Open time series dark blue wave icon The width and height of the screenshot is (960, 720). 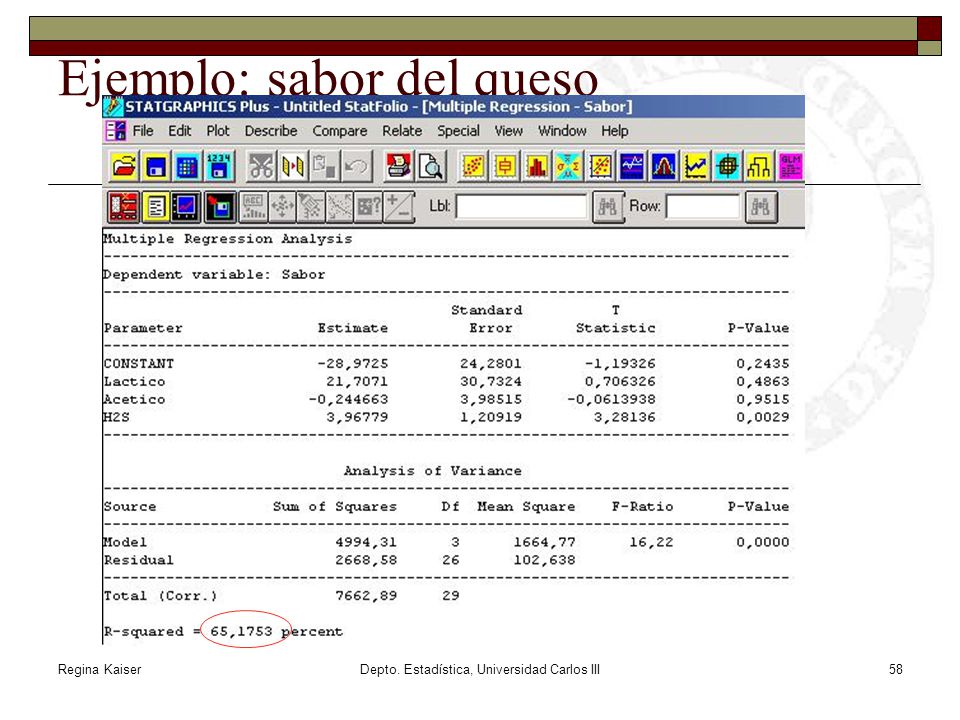click(x=632, y=166)
